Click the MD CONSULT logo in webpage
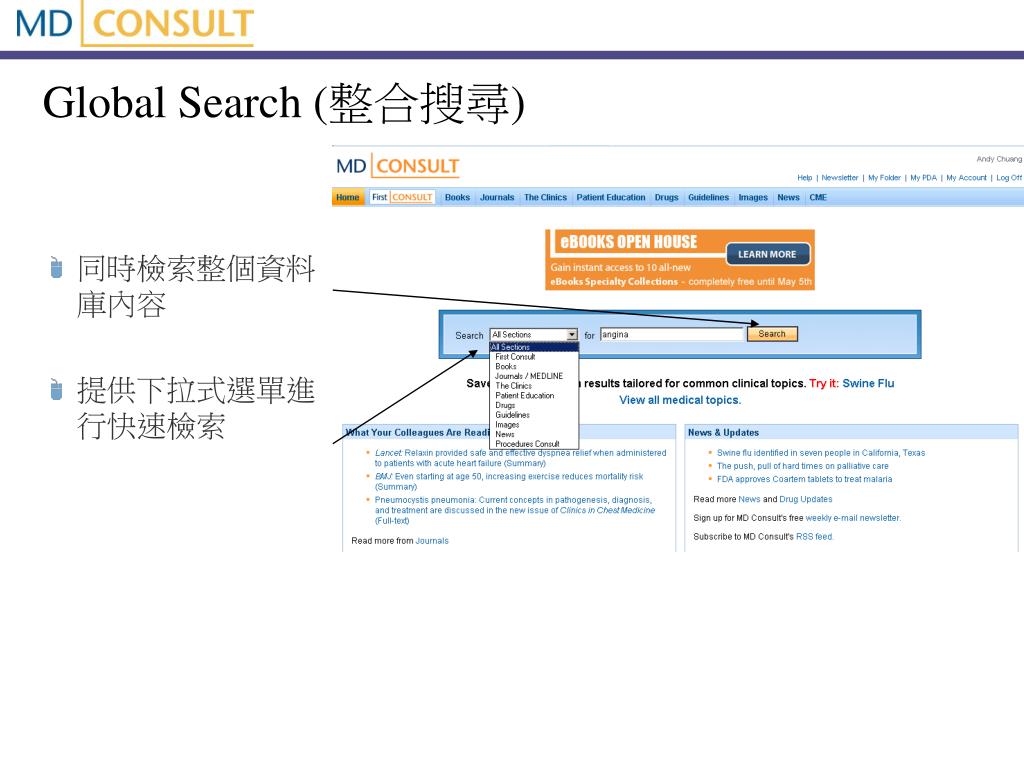The width and height of the screenshot is (1024, 768). point(398,166)
